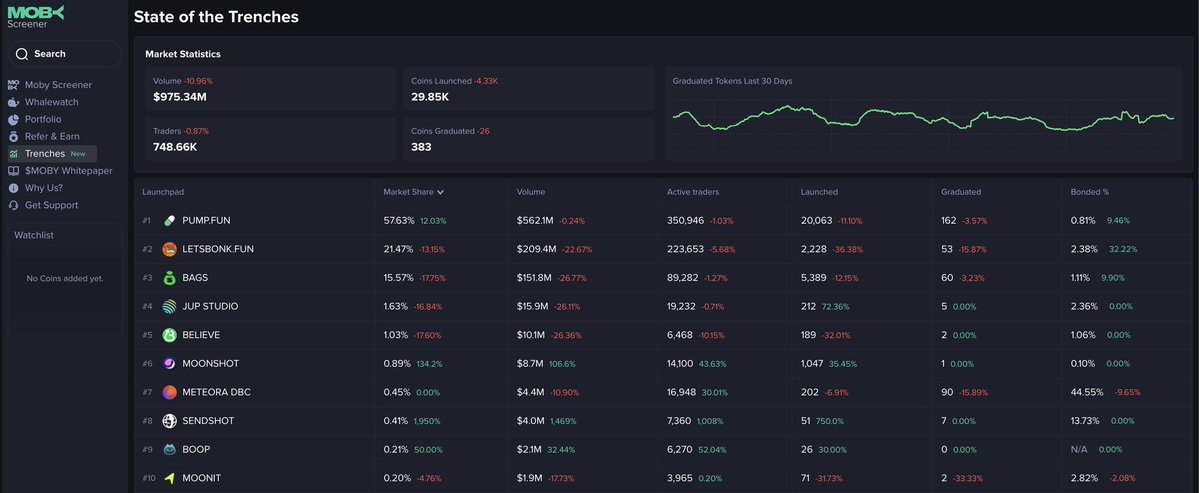Click the Watchlist panel heading

tap(34, 235)
